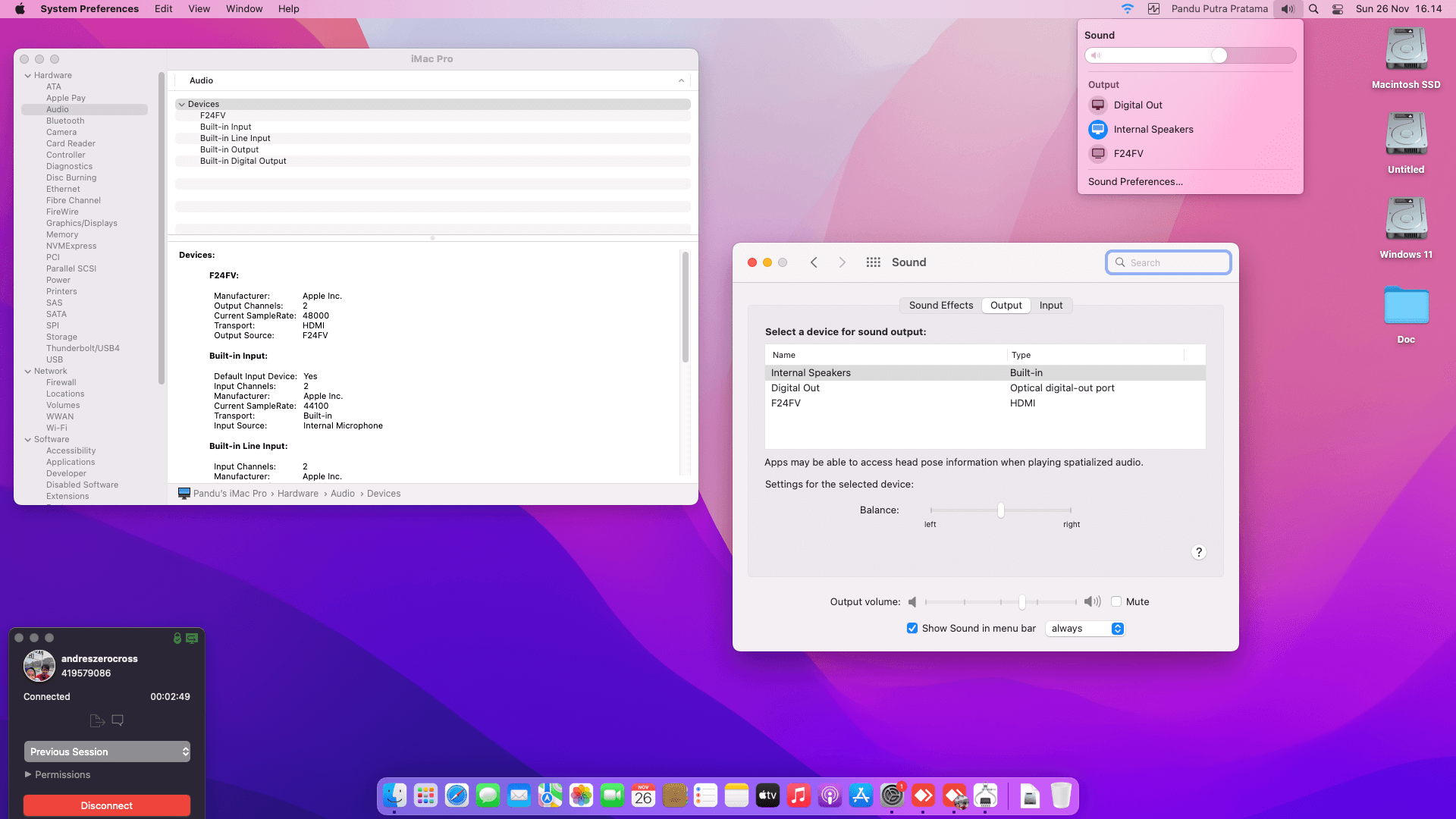Viewport: 1456px width, 819px height.
Task: Open Calendar from the dock
Action: tap(643, 795)
